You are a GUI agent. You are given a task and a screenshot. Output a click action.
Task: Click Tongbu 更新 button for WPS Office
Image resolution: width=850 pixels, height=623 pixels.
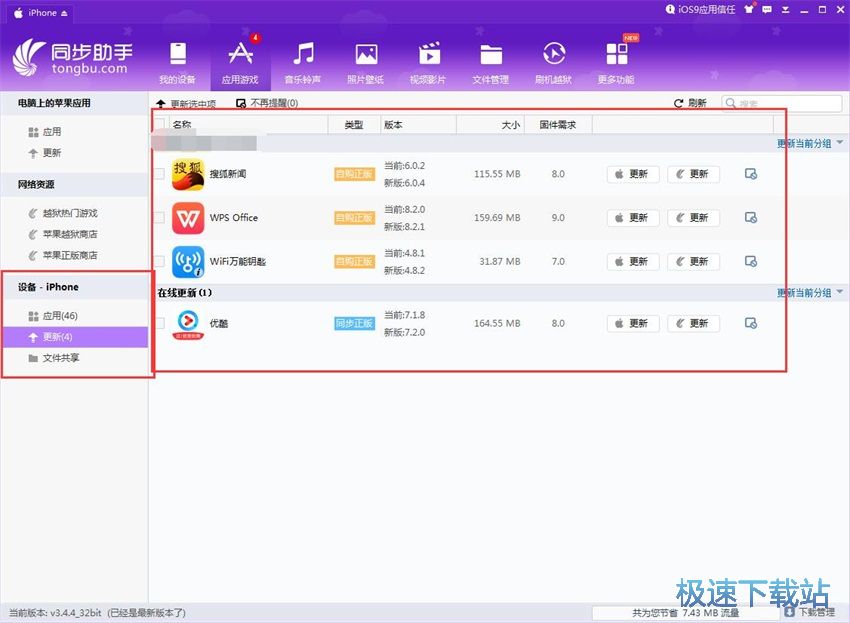pos(693,218)
